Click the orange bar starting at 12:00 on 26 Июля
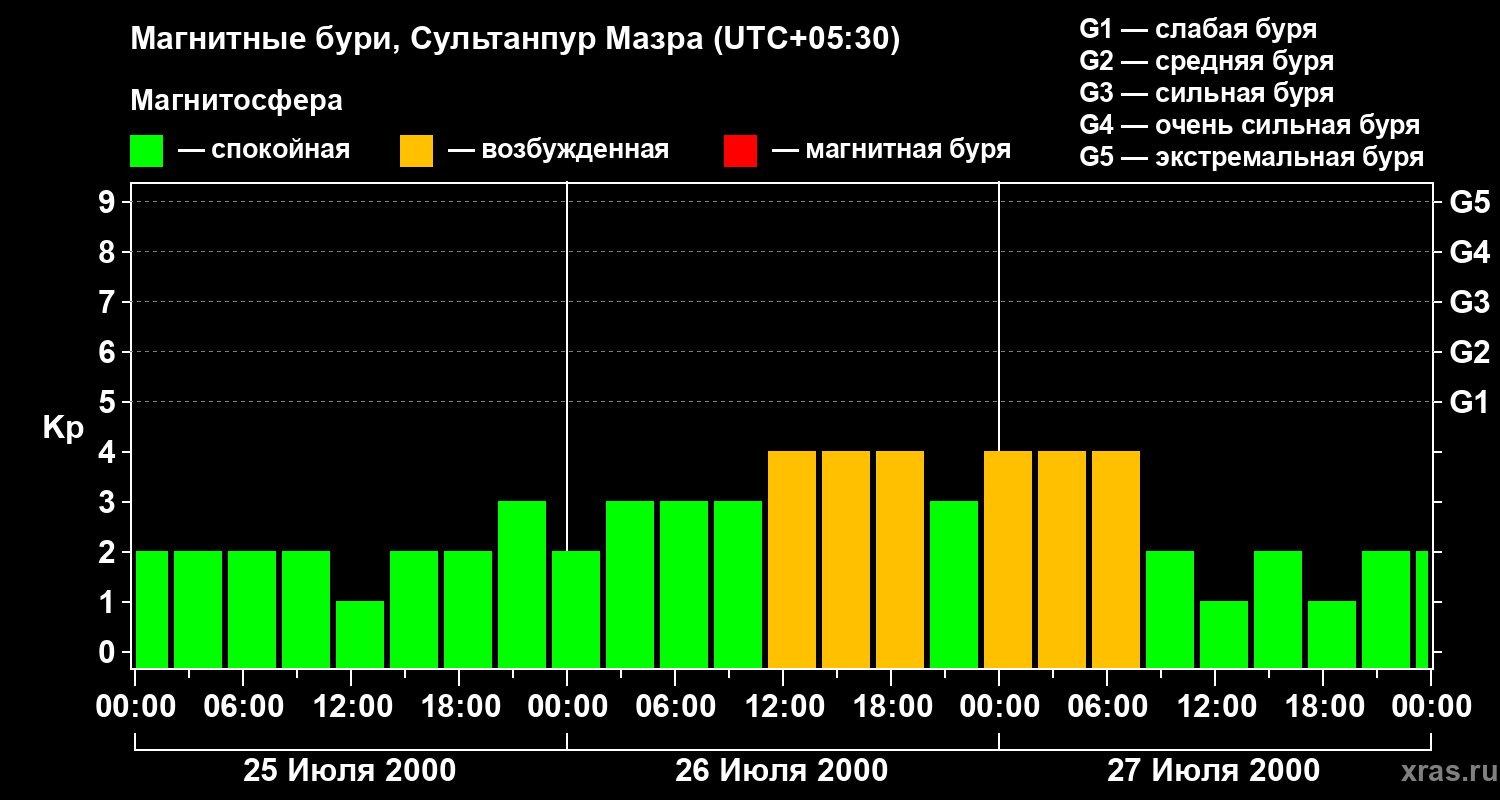Image resolution: width=1500 pixels, height=800 pixels. 792,559
